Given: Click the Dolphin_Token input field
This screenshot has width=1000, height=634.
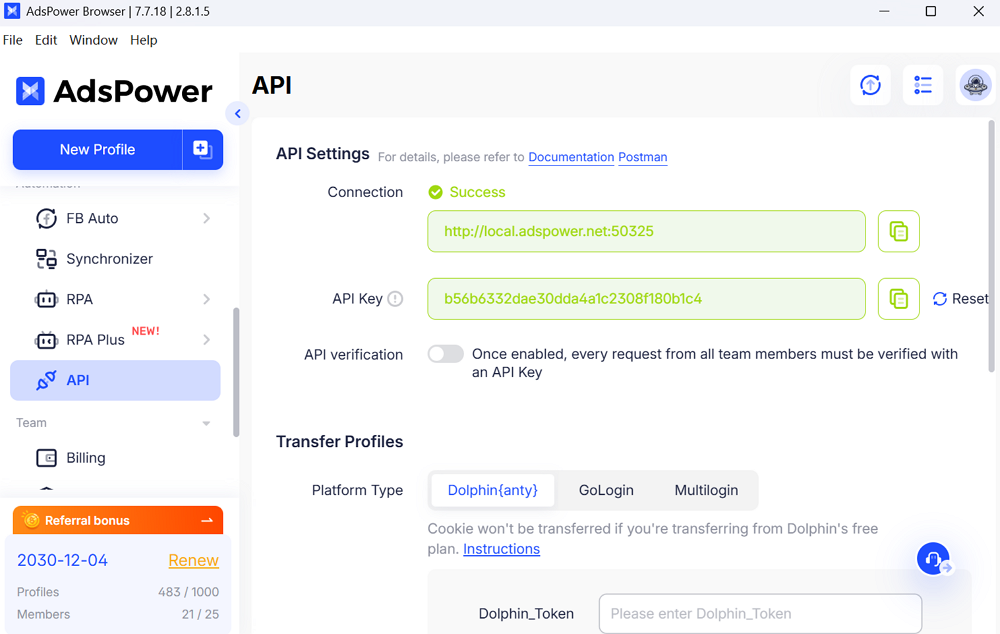Looking at the screenshot, I should click(760, 613).
